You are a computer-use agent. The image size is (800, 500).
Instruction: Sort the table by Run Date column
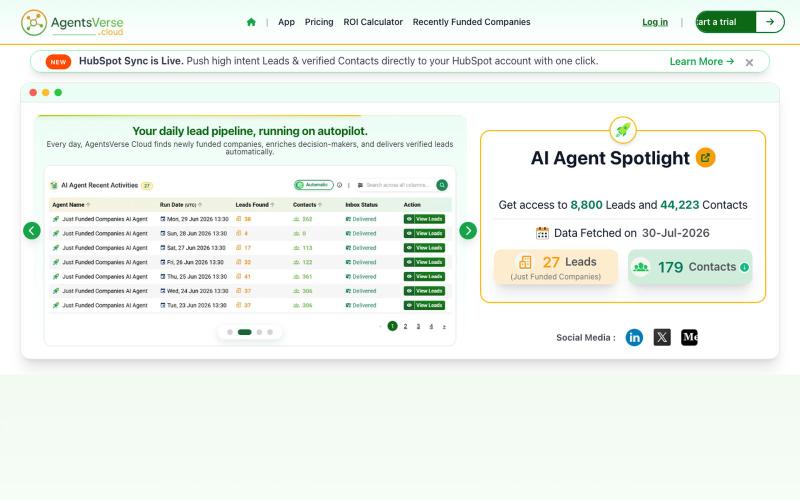pos(181,205)
